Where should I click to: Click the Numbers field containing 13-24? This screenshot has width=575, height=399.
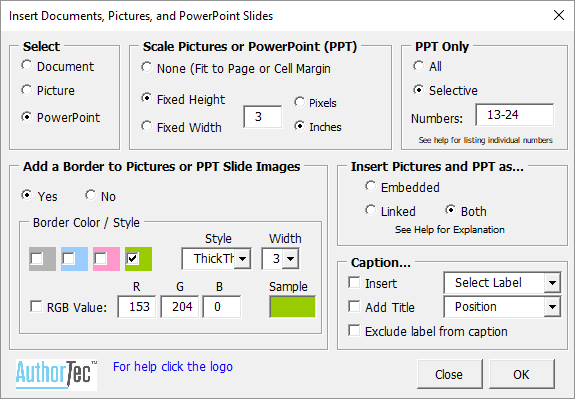(514, 115)
